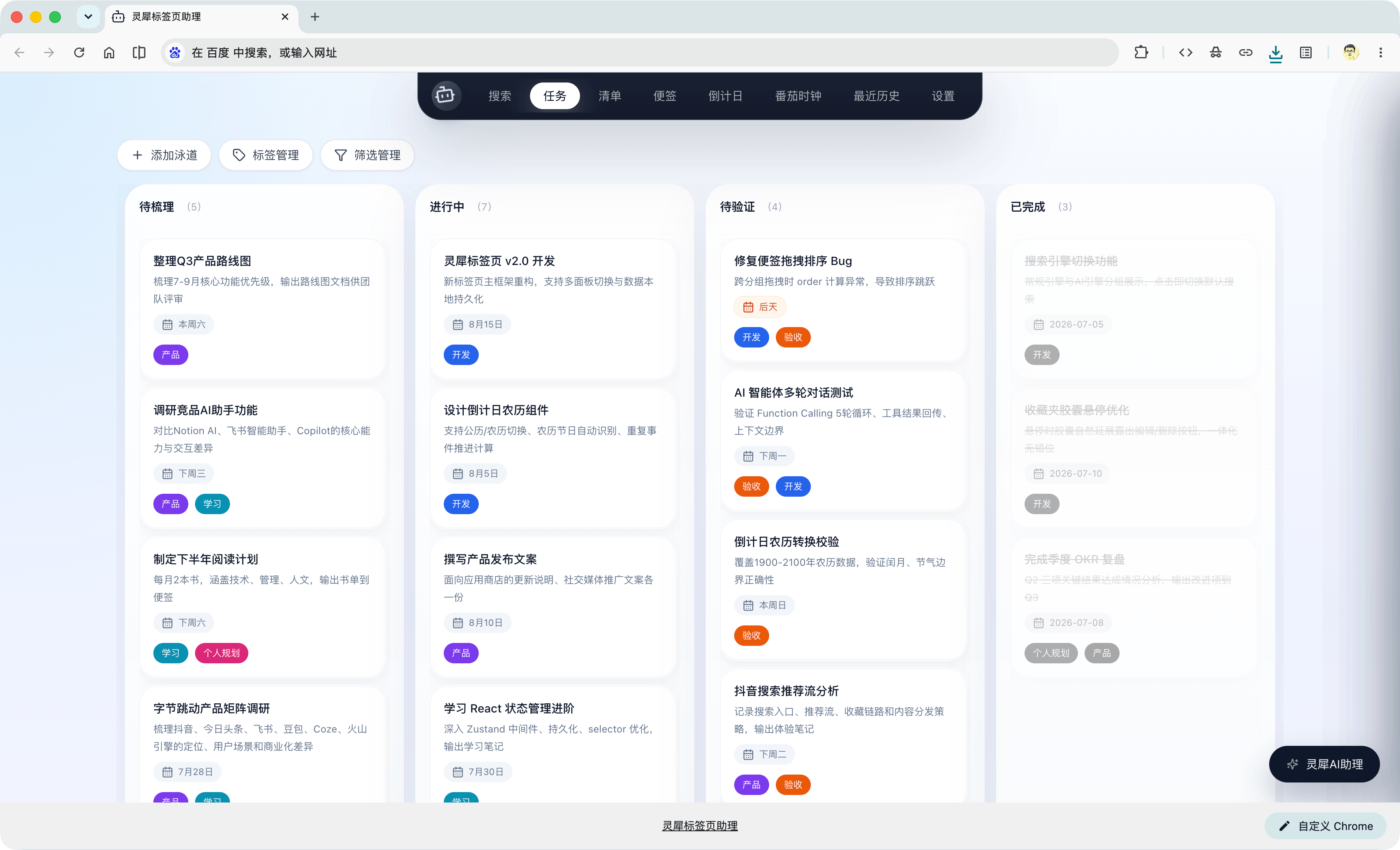This screenshot has width=1400, height=850.
Task: Click the incognito spy extension icon
Action: pyautogui.click(x=1216, y=53)
